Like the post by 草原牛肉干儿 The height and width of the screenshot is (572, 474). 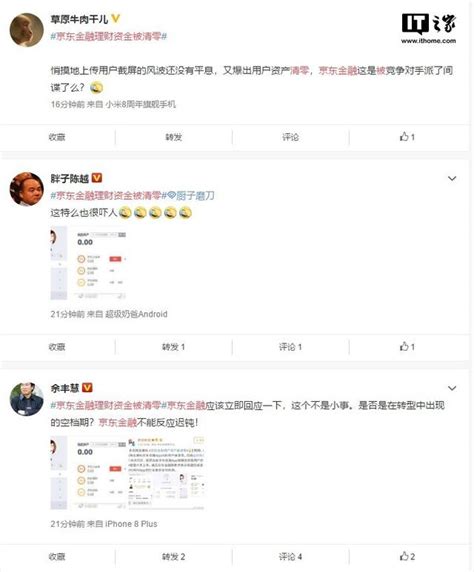[407, 137]
